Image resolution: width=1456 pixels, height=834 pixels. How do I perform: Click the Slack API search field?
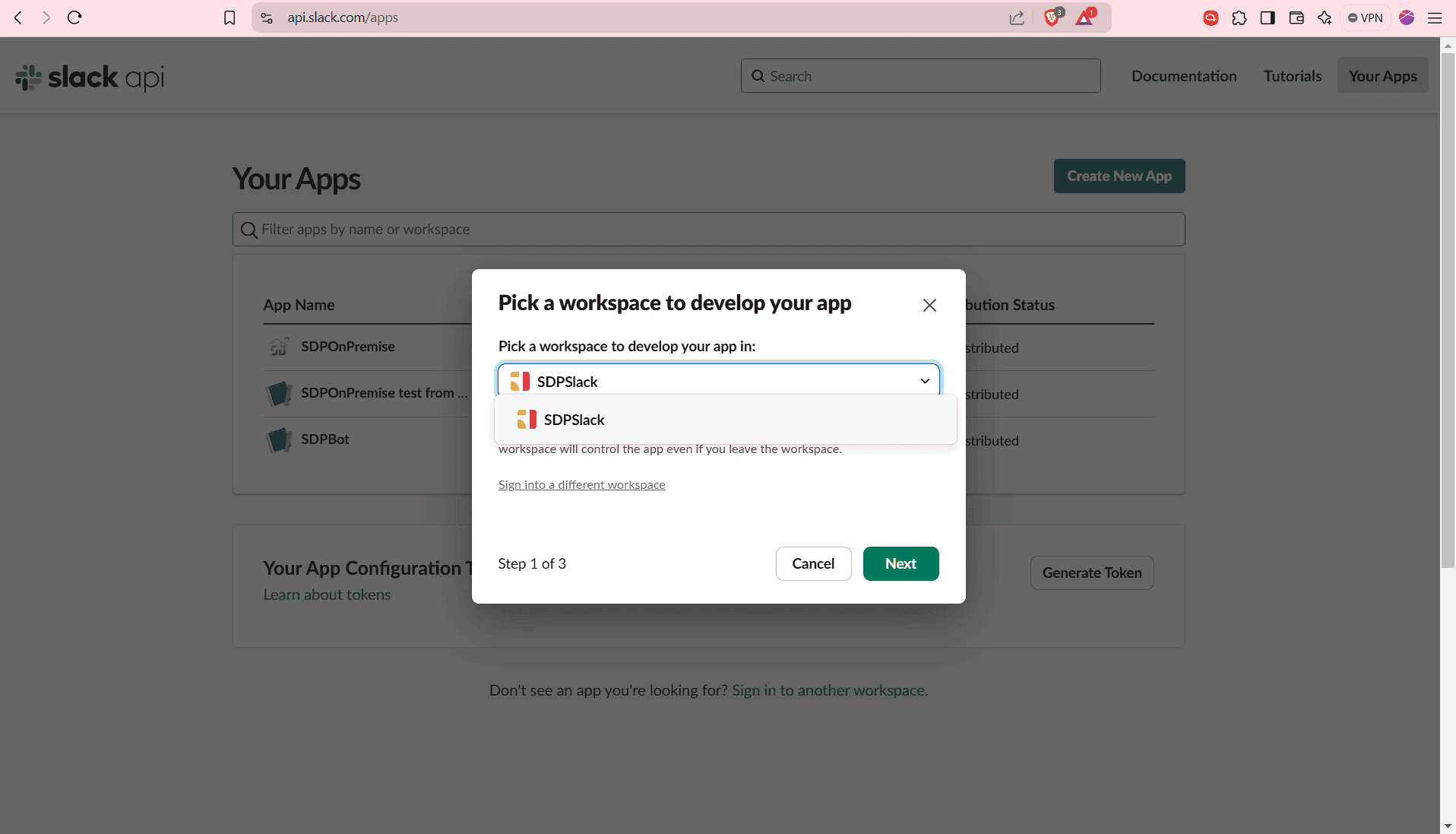pos(920,76)
